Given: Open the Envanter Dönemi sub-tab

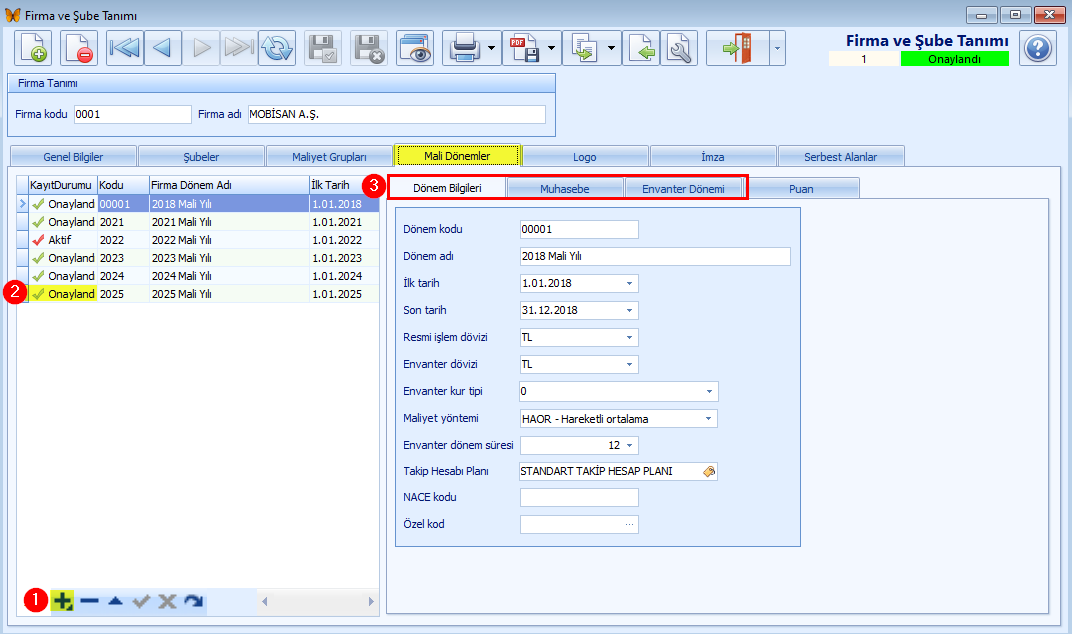Looking at the screenshot, I should coord(683,189).
